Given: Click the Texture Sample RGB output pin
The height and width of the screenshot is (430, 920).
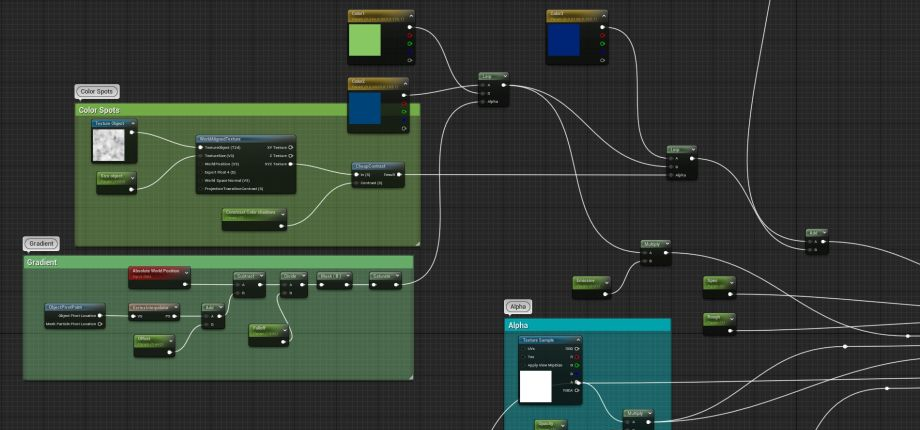Looking at the screenshot, I should point(577,348).
